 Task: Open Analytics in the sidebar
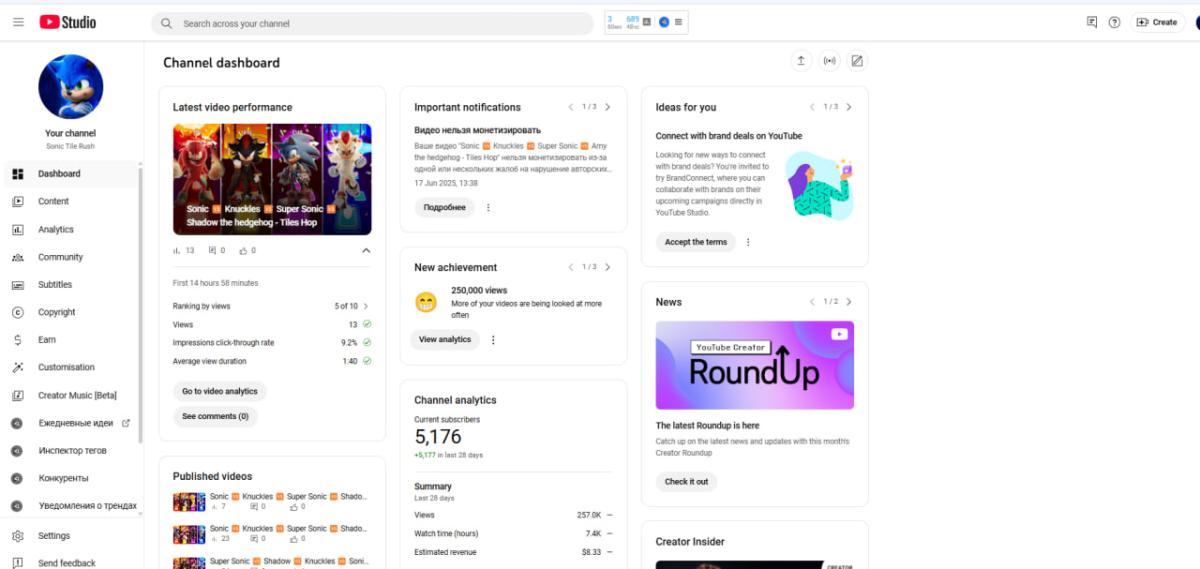click(x=71, y=229)
